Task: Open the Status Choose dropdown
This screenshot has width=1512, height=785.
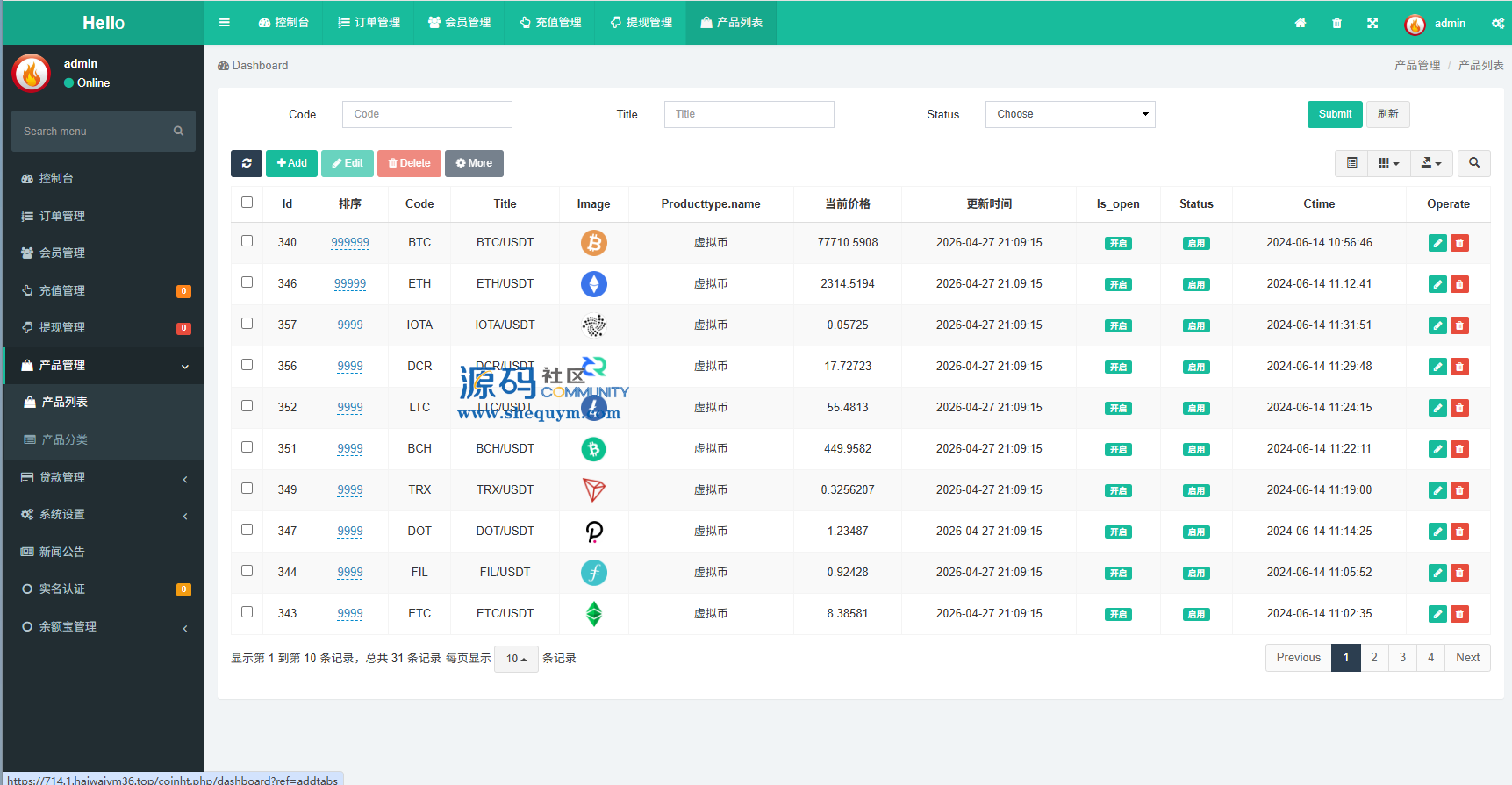Action: click(1070, 114)
